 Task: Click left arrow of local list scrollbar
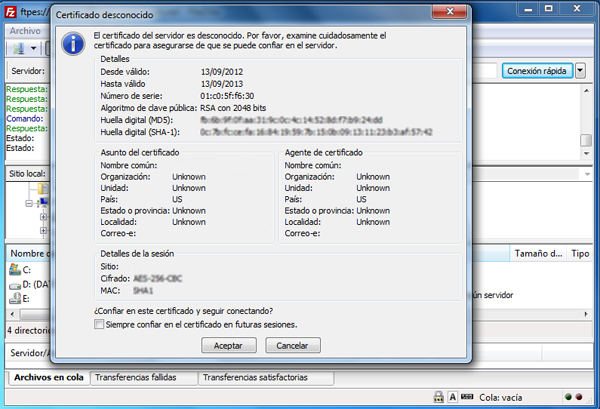[x=12, y=314]
